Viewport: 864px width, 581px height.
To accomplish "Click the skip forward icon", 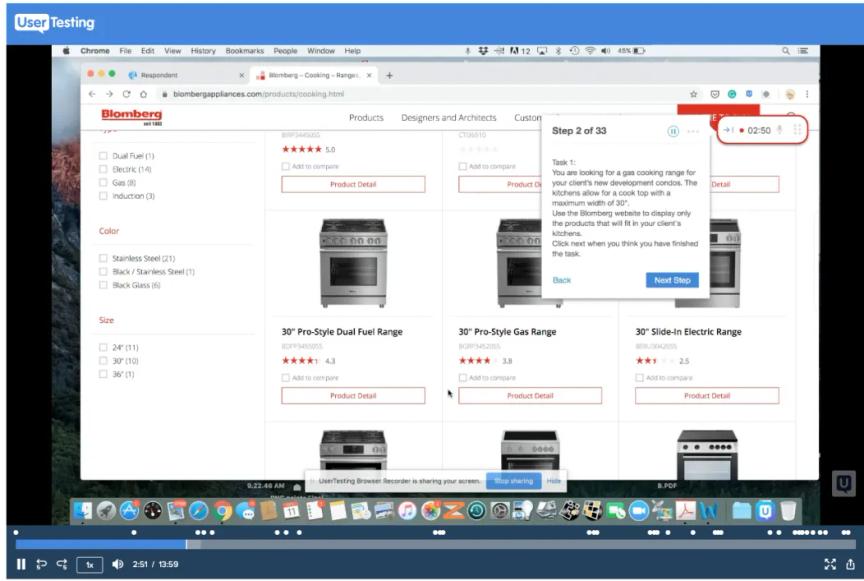I will (62, 564).
